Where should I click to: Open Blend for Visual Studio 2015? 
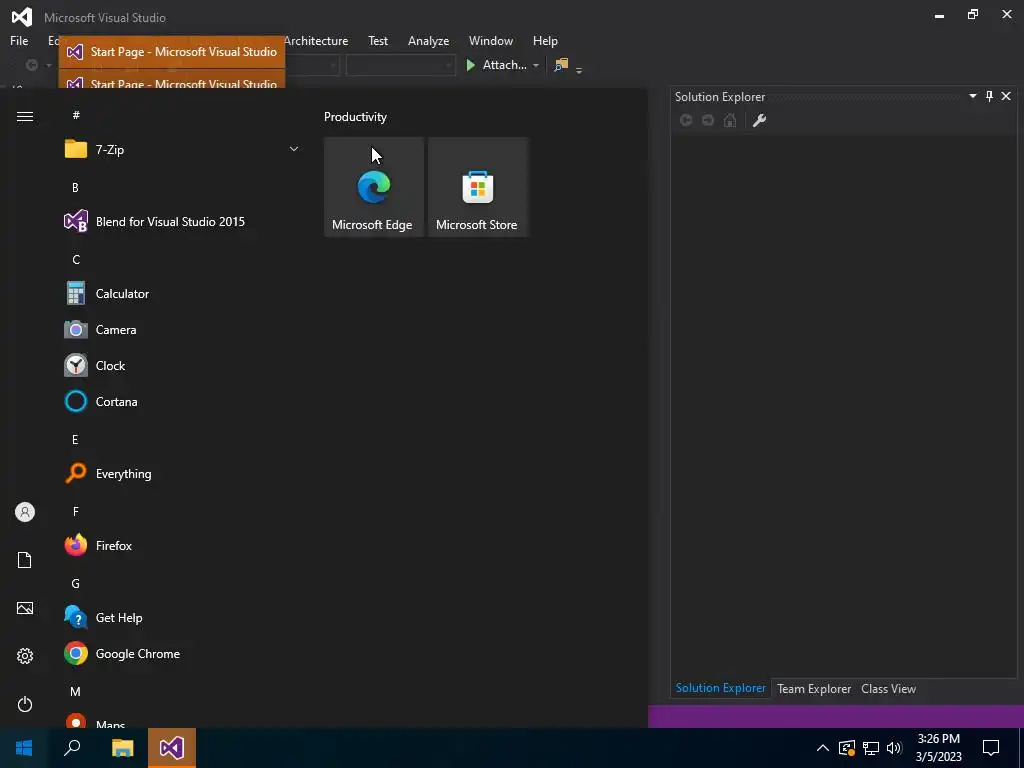point(183,221)
